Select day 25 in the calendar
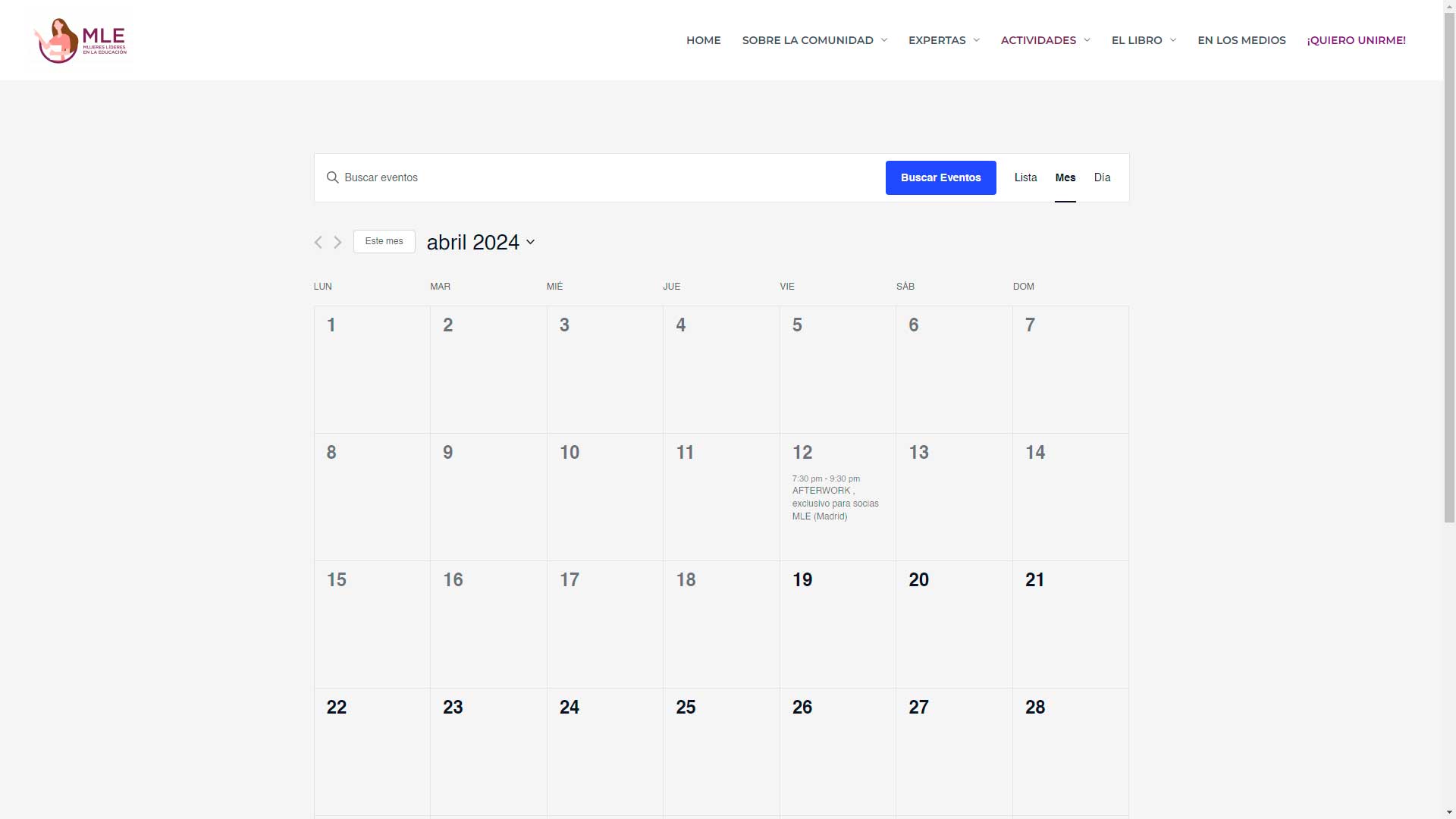 click(686, 708)
